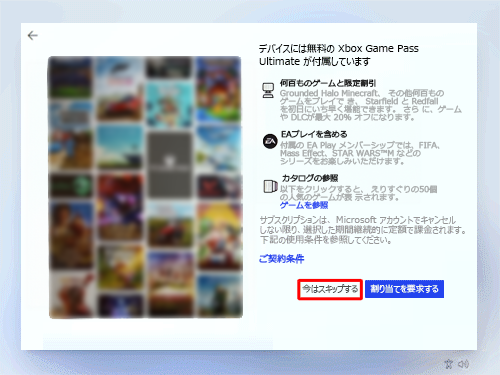Click the 今はスキップする button

coord(330,289)
